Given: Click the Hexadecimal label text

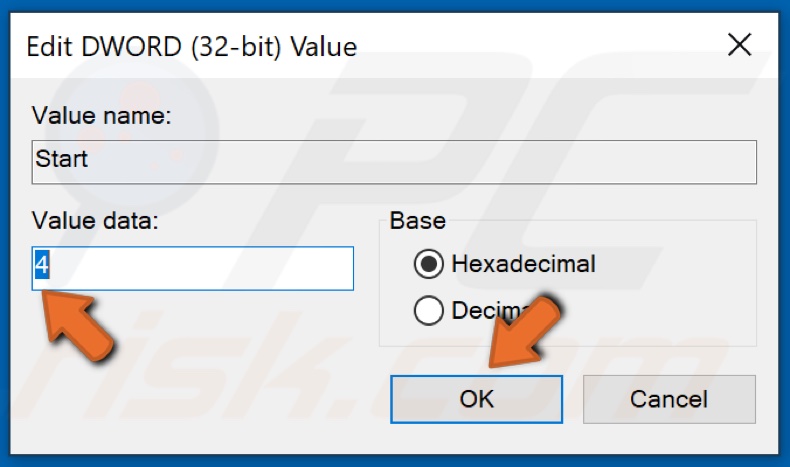Looking at the screenshot, I should click(523, 264).
